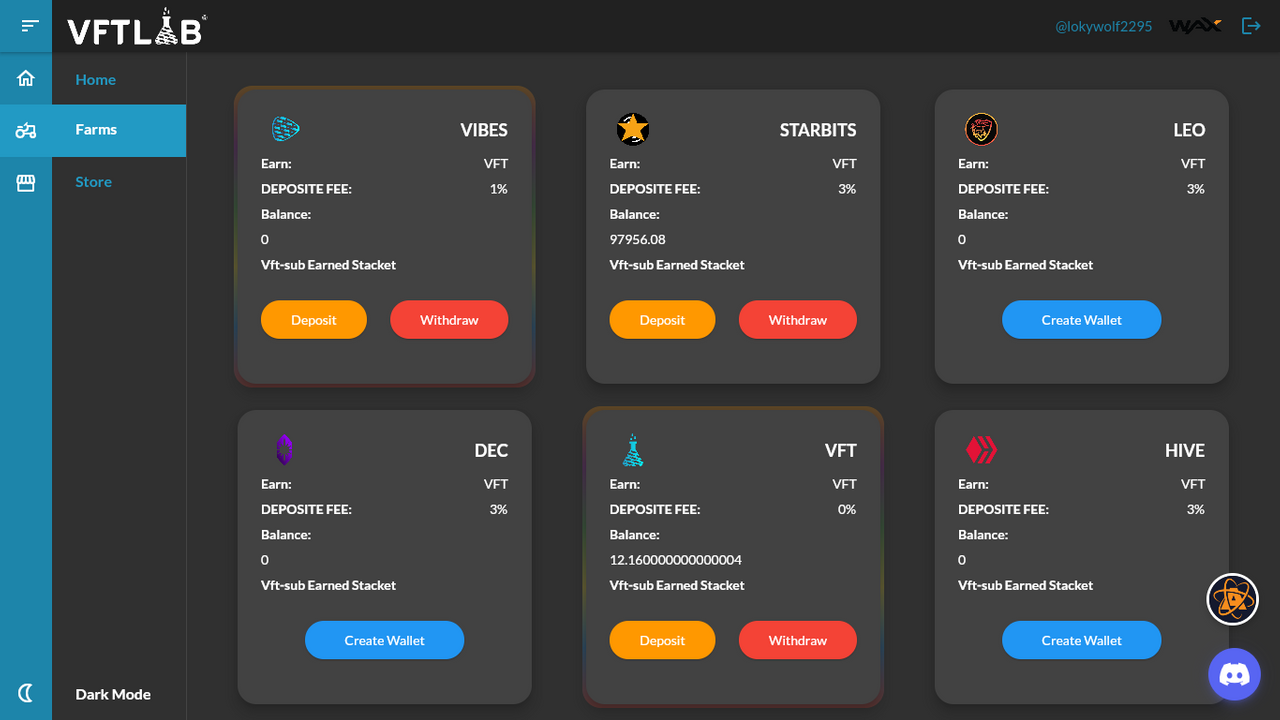Click the Farms tractor icon in the sidebar

pos(26,130)
